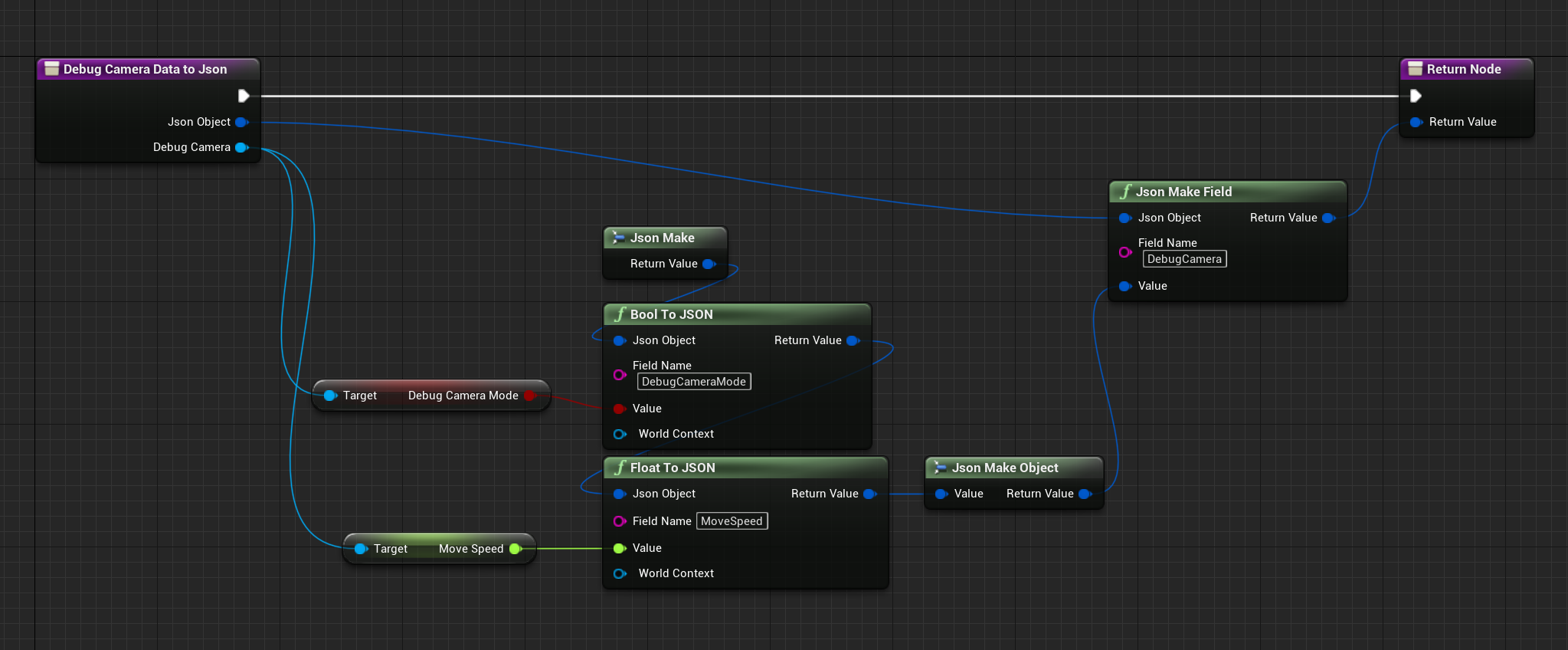Edit the DebugCameraMode field name box
Viewport: 1568px width, 650px height.
point(694,382)
